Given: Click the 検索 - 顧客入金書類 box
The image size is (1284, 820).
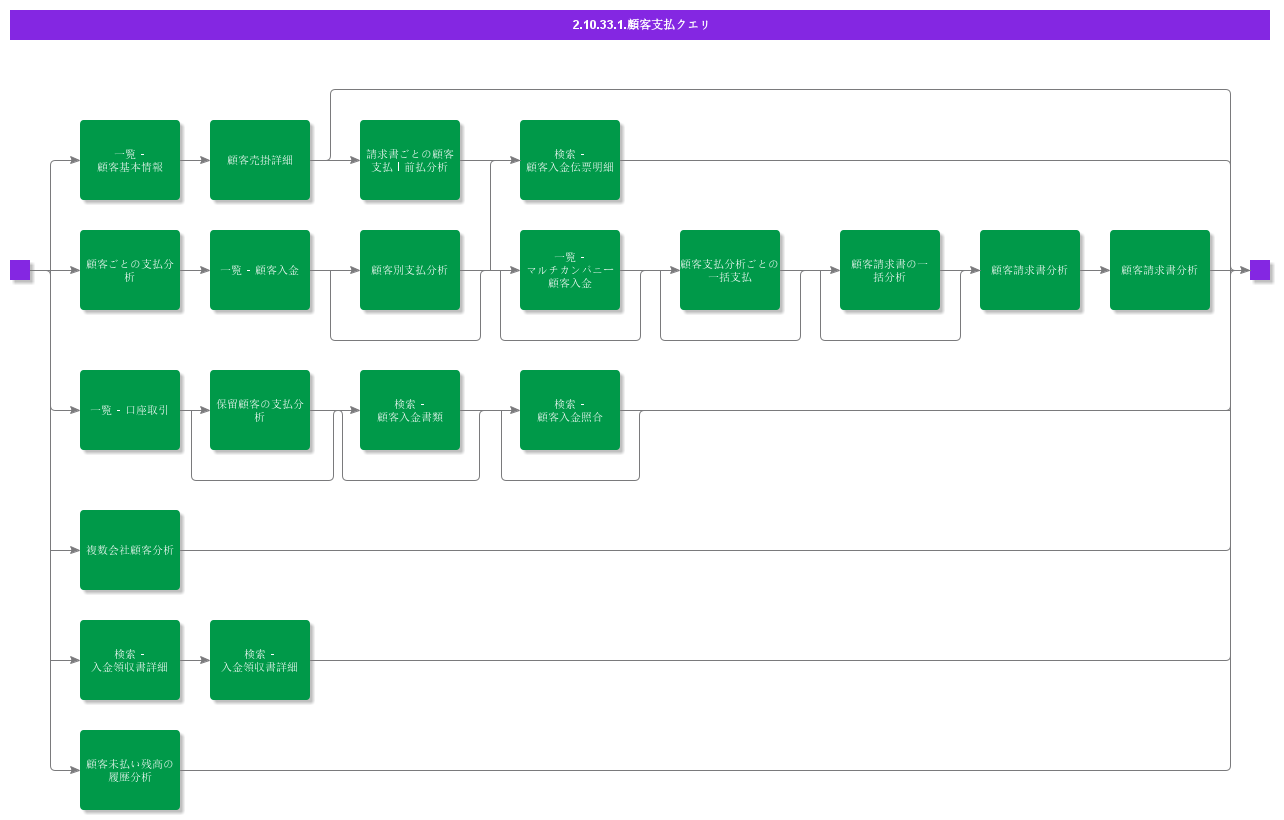Looking at the screenshot, I should [x=410, y=410].
